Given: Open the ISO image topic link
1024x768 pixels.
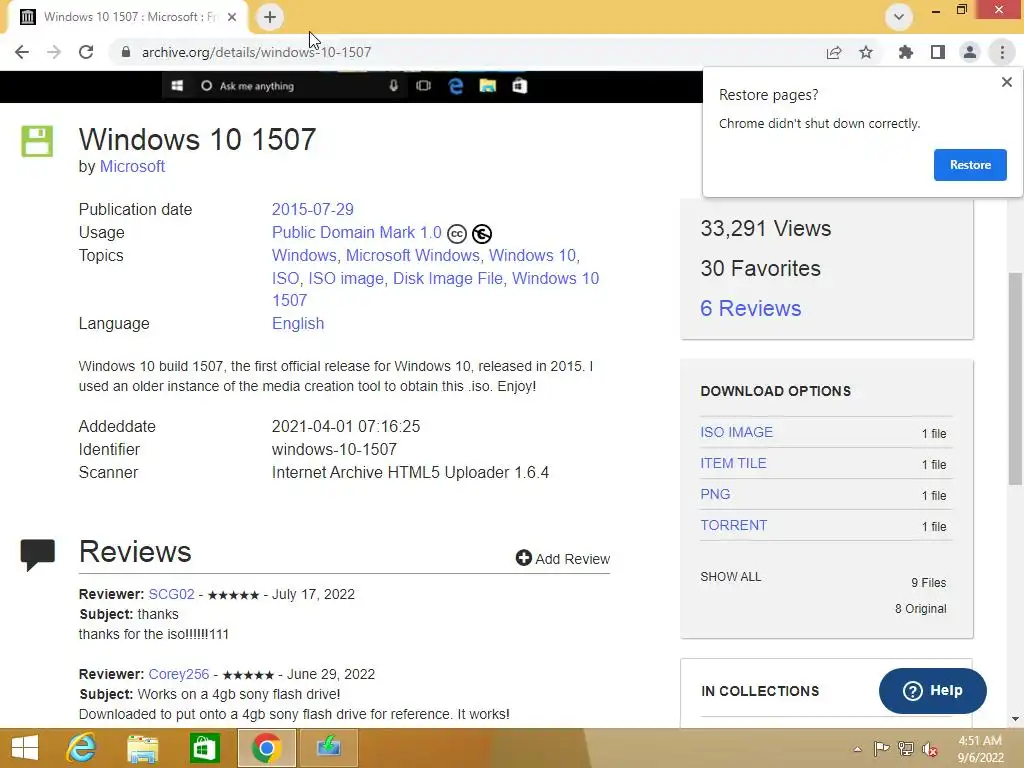Looking at the screenshot, I should click(346, 278).
